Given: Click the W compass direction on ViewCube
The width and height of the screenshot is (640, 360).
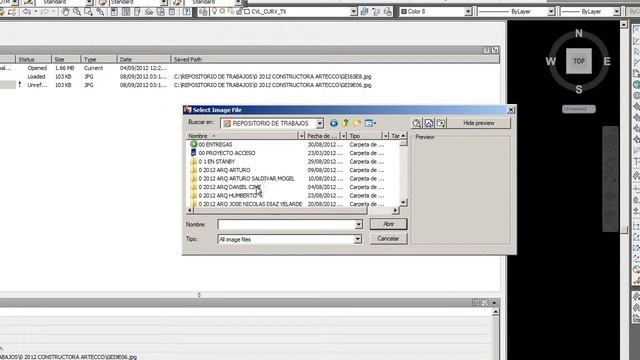Looking at the screenshot, I should pyautogui.click(x=551, y=61).
